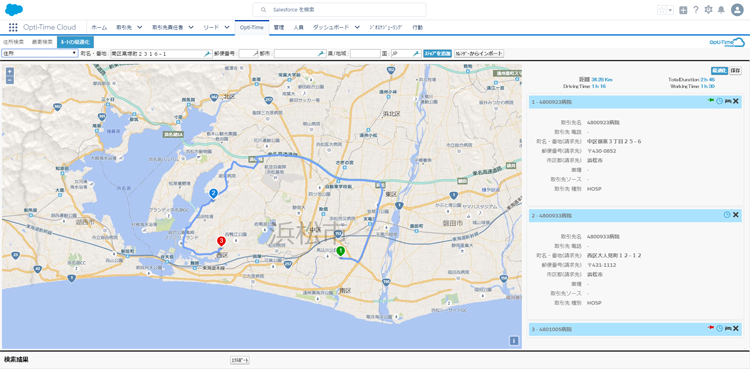750x369 pixels.
Task: Select the Opti-Time tab
Action: click(252, 27)
